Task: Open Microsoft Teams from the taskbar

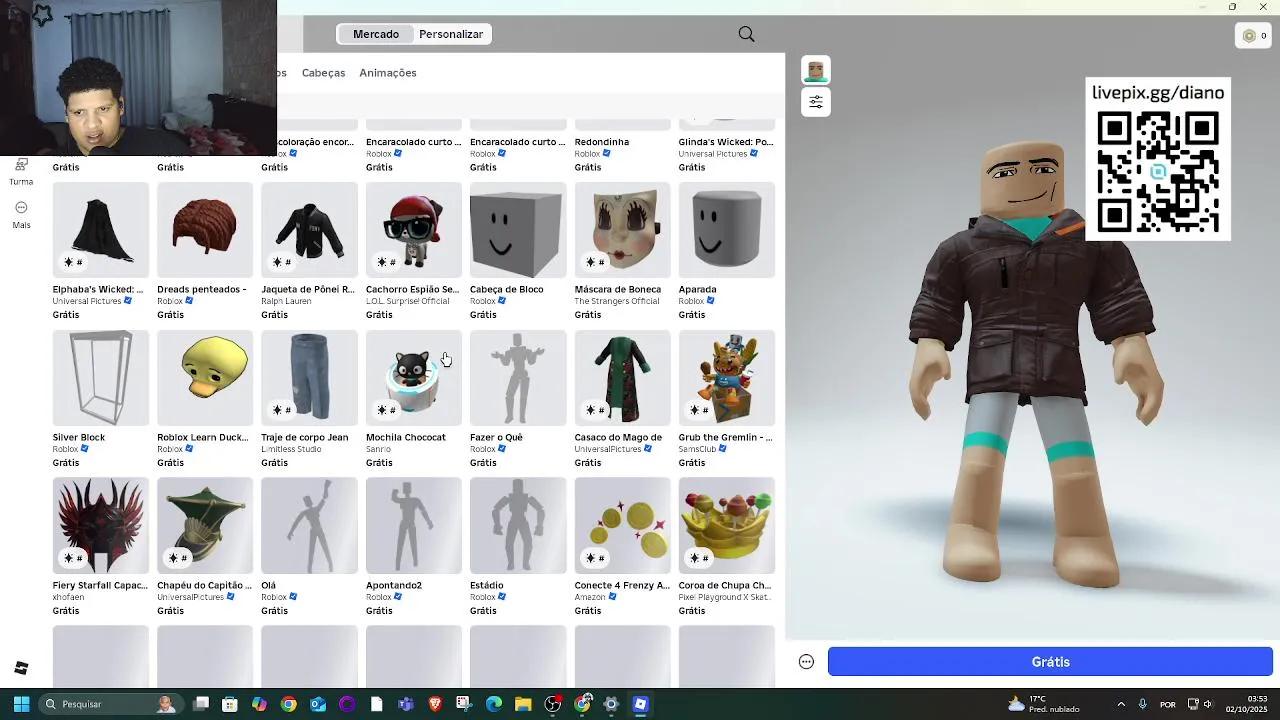Action: [x=406, y=704]
